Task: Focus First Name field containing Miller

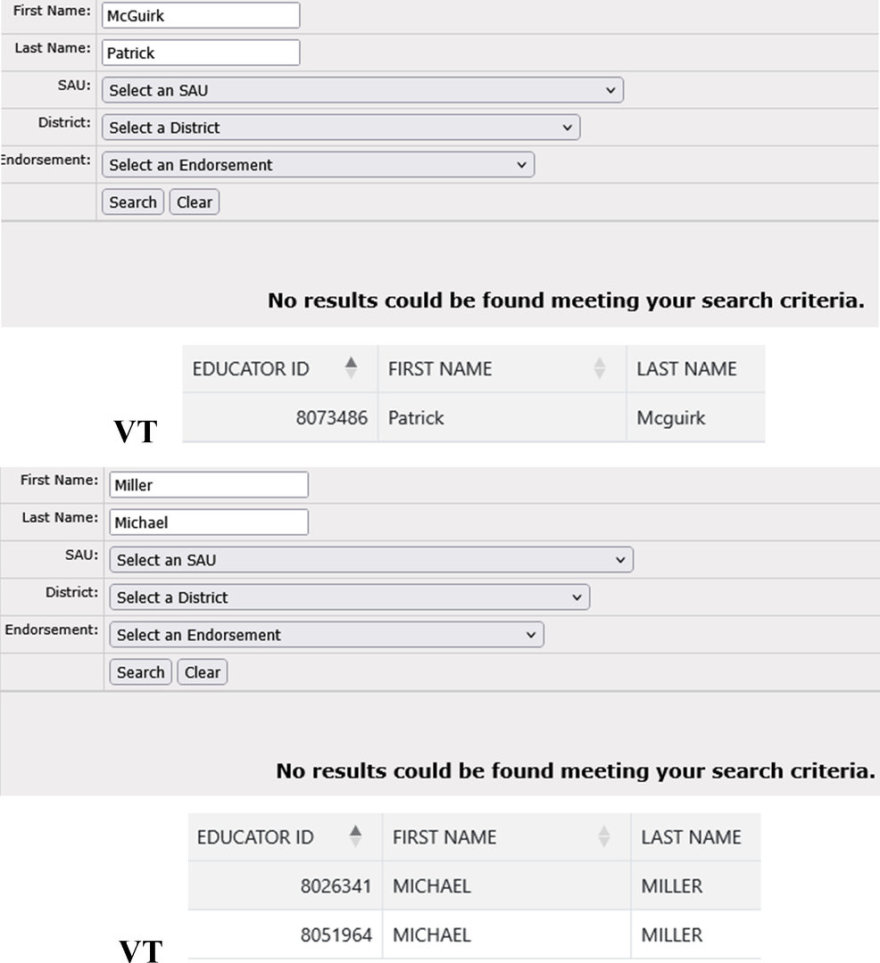Action: tap(209, 485)
